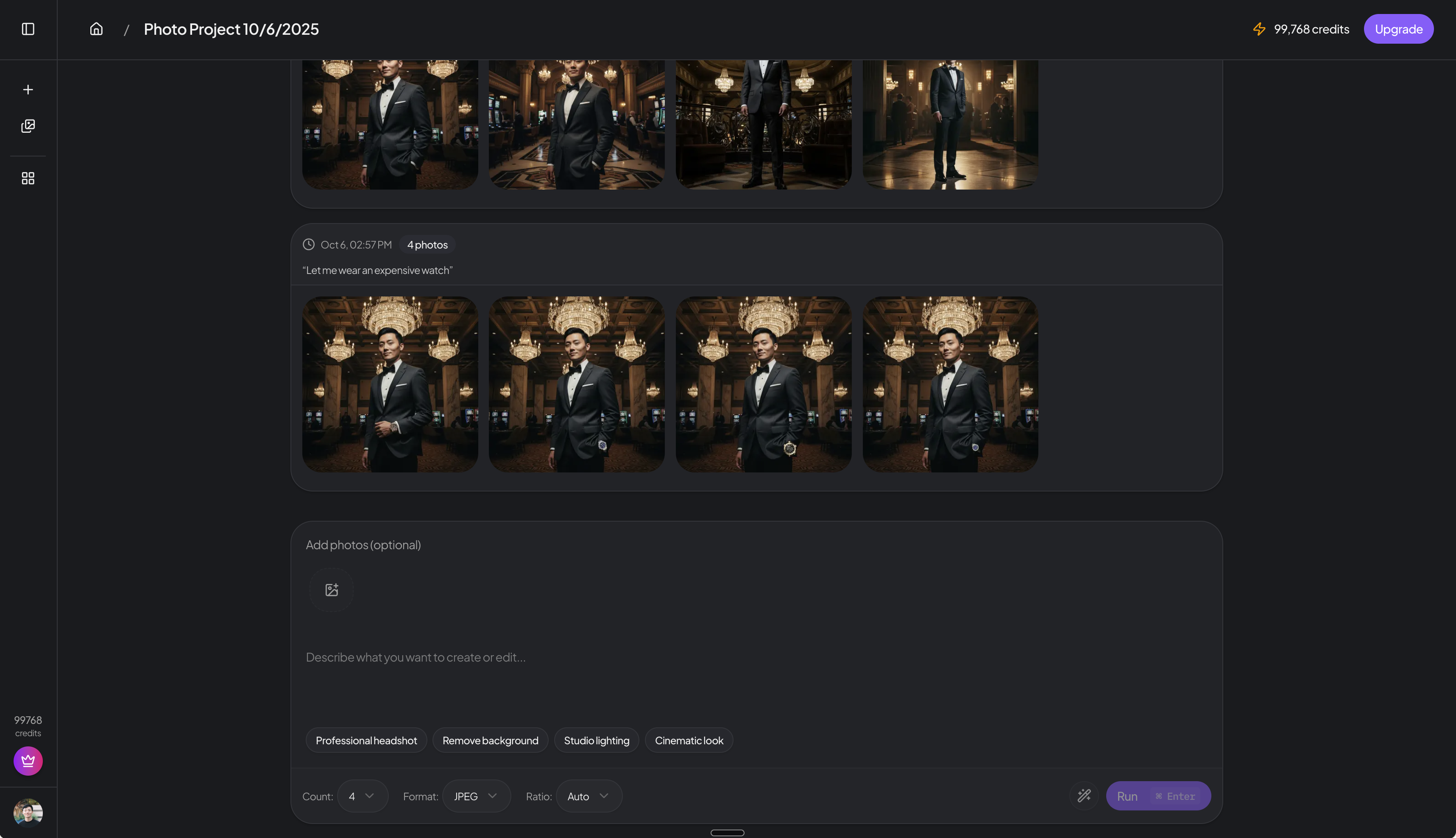Open the Count dropdown
The height and width of the screenshot is (838, 1456).
(x=363, y=796)
